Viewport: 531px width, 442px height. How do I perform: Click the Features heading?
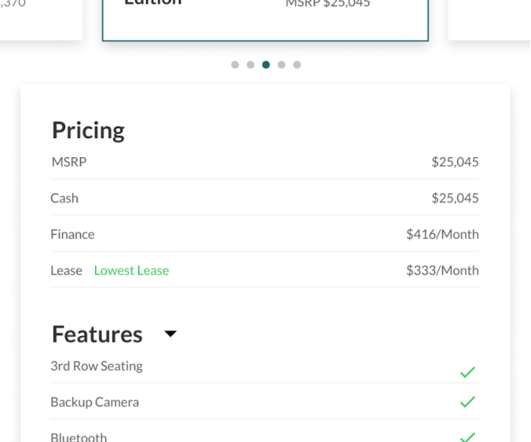pos(97,334)
